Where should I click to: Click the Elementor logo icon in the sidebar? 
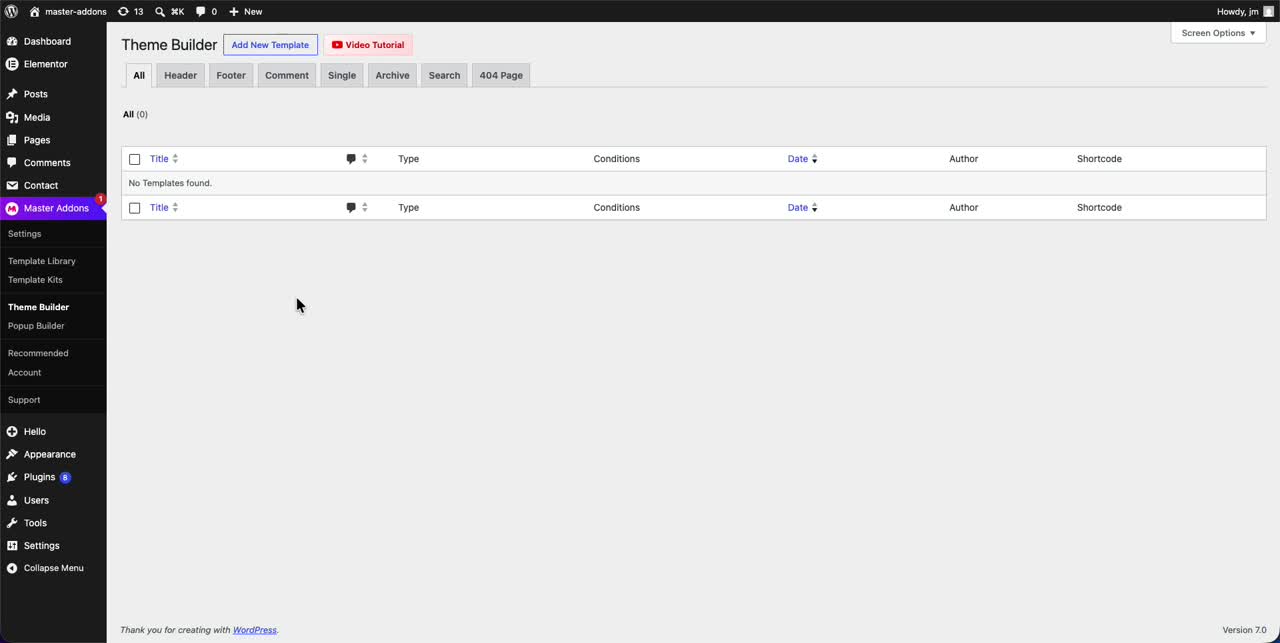[x=12, y=64]
